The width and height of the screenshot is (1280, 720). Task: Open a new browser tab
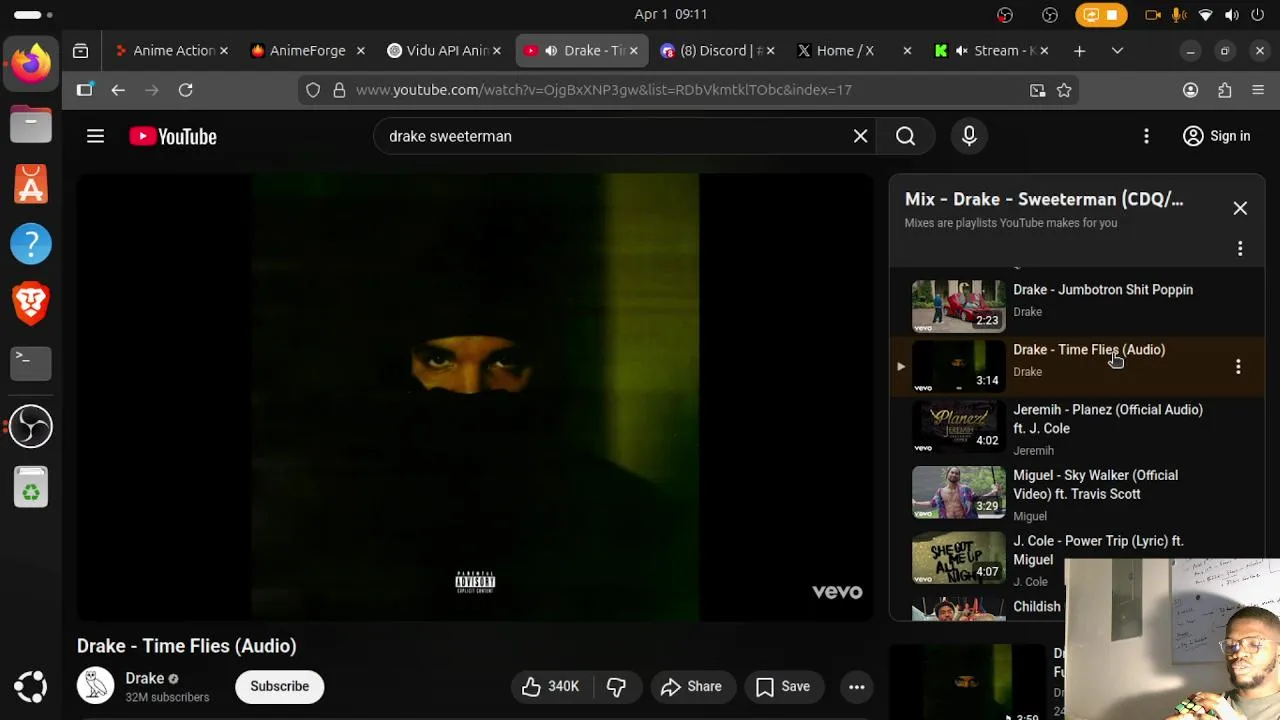pyautogui.click(x=1079, y=50)
